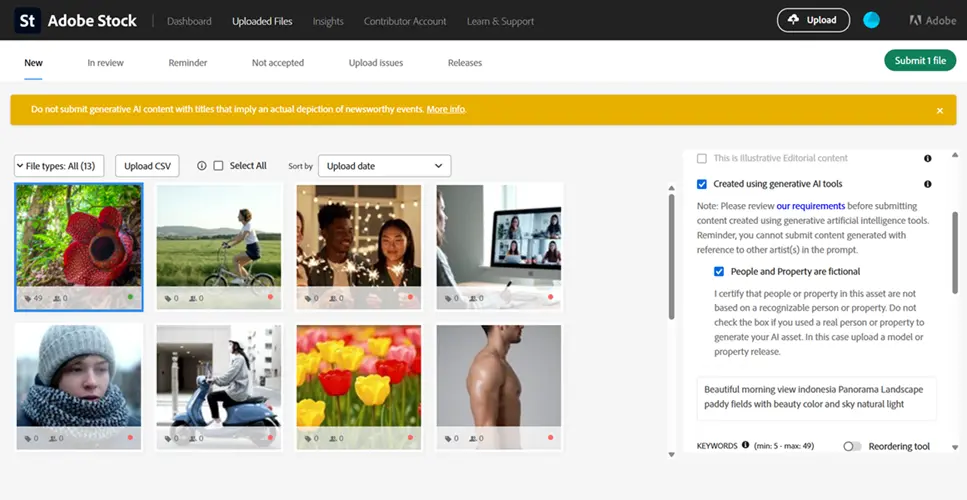Open the our requirements link
The image size is (967, 500).
point(811,206)
